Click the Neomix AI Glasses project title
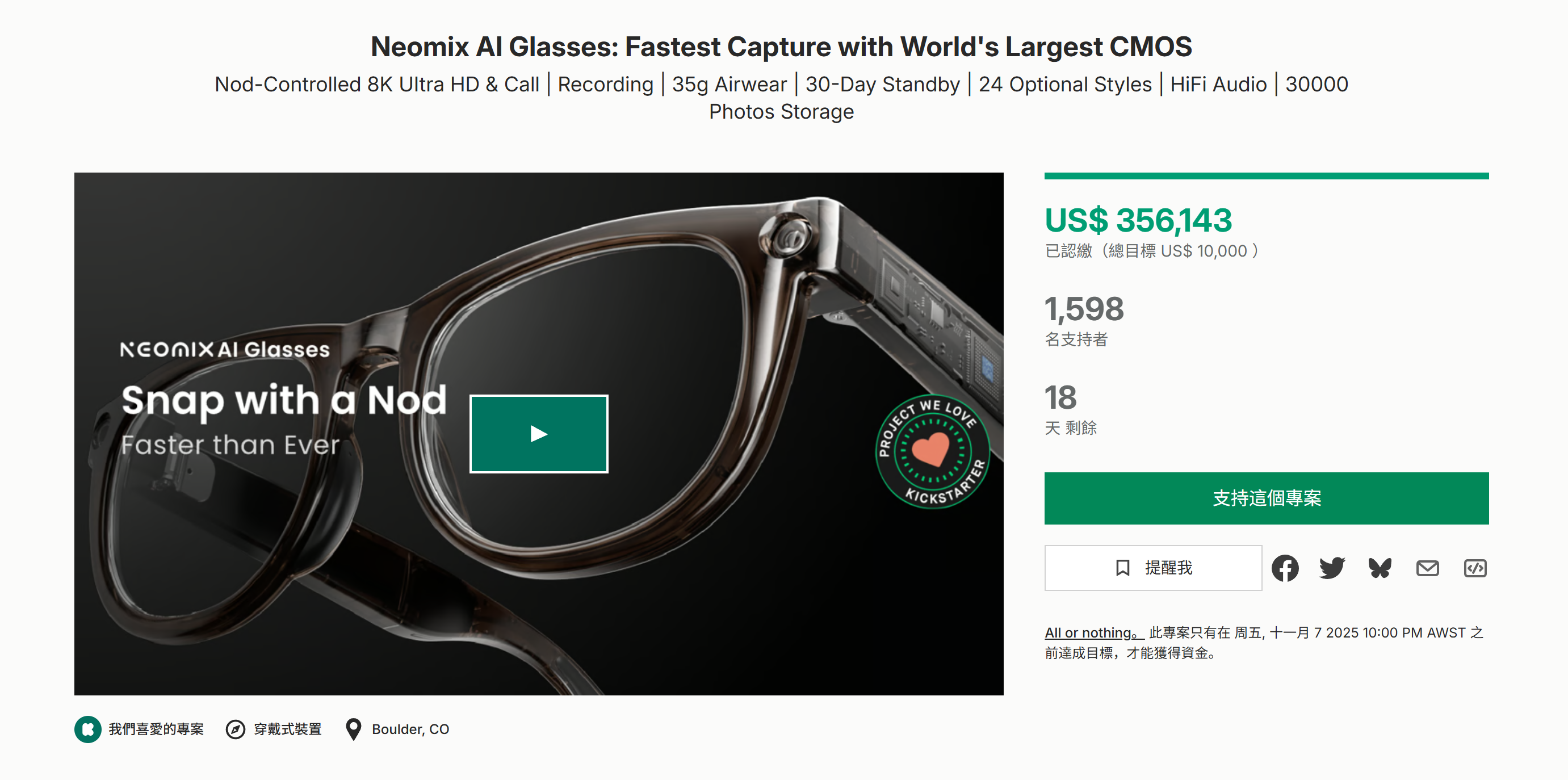The height and width of the screenshot is (780, 1568). (x=781, y=47)
